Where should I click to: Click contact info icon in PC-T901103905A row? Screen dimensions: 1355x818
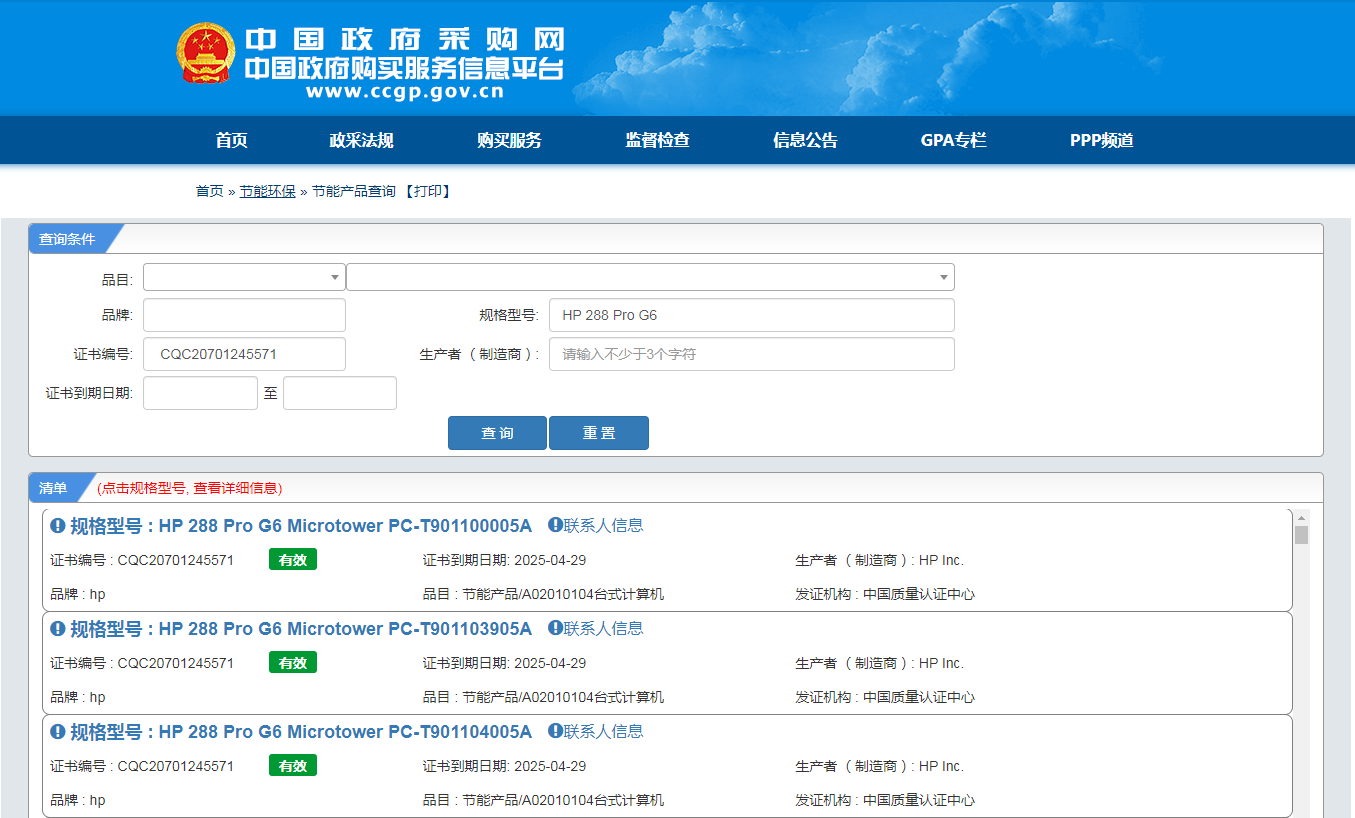(555, 628)
